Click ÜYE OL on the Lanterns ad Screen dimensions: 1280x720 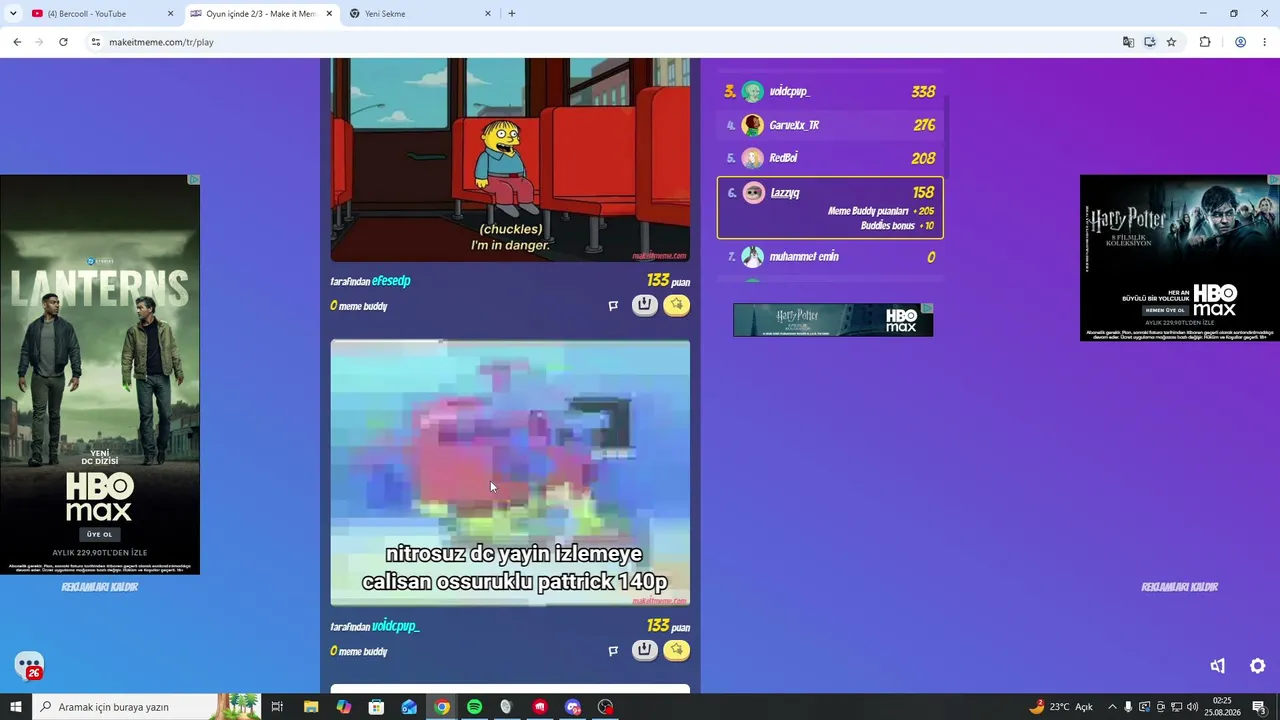tap(100, 534)
